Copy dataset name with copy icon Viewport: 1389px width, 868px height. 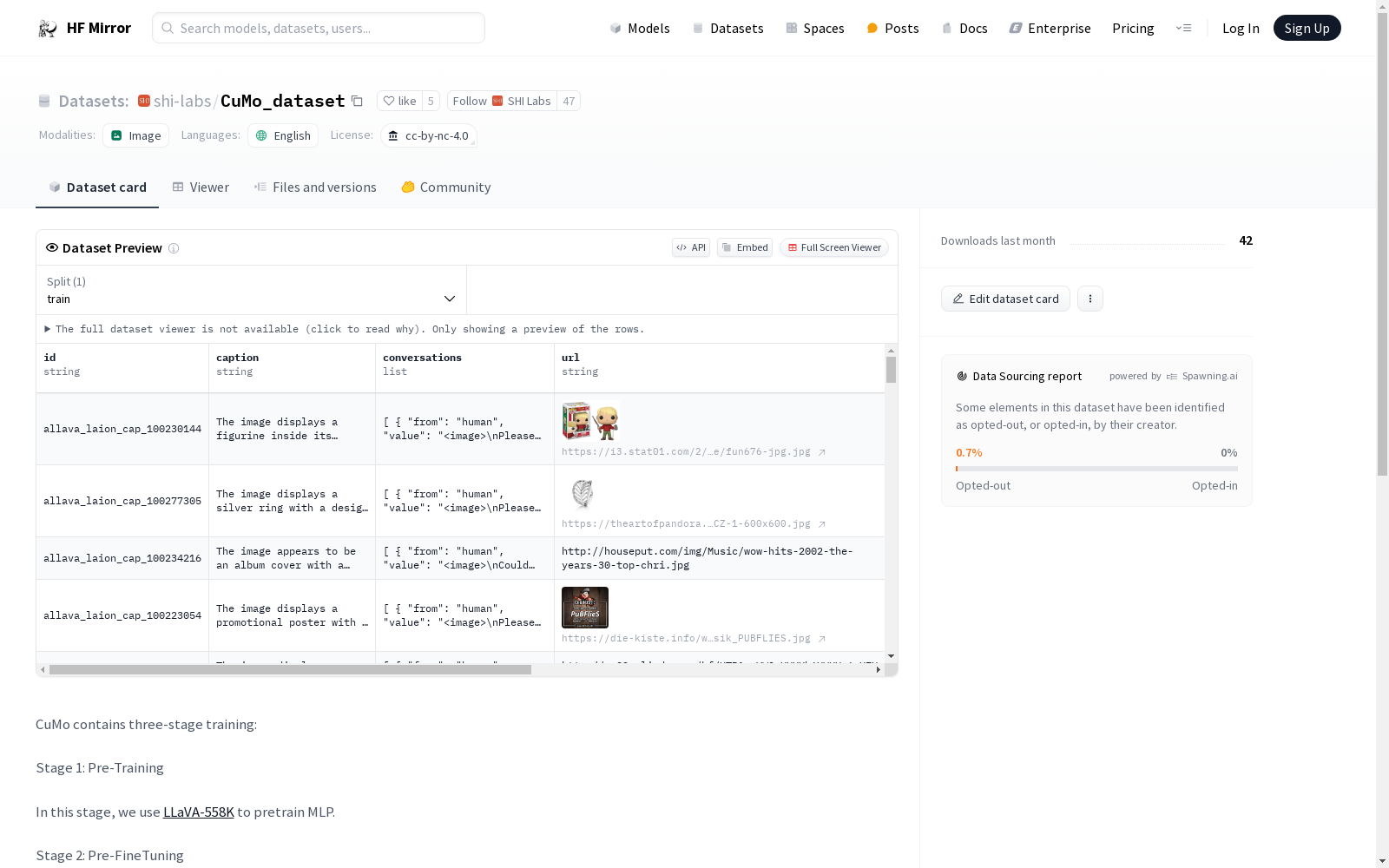[357, 101]
